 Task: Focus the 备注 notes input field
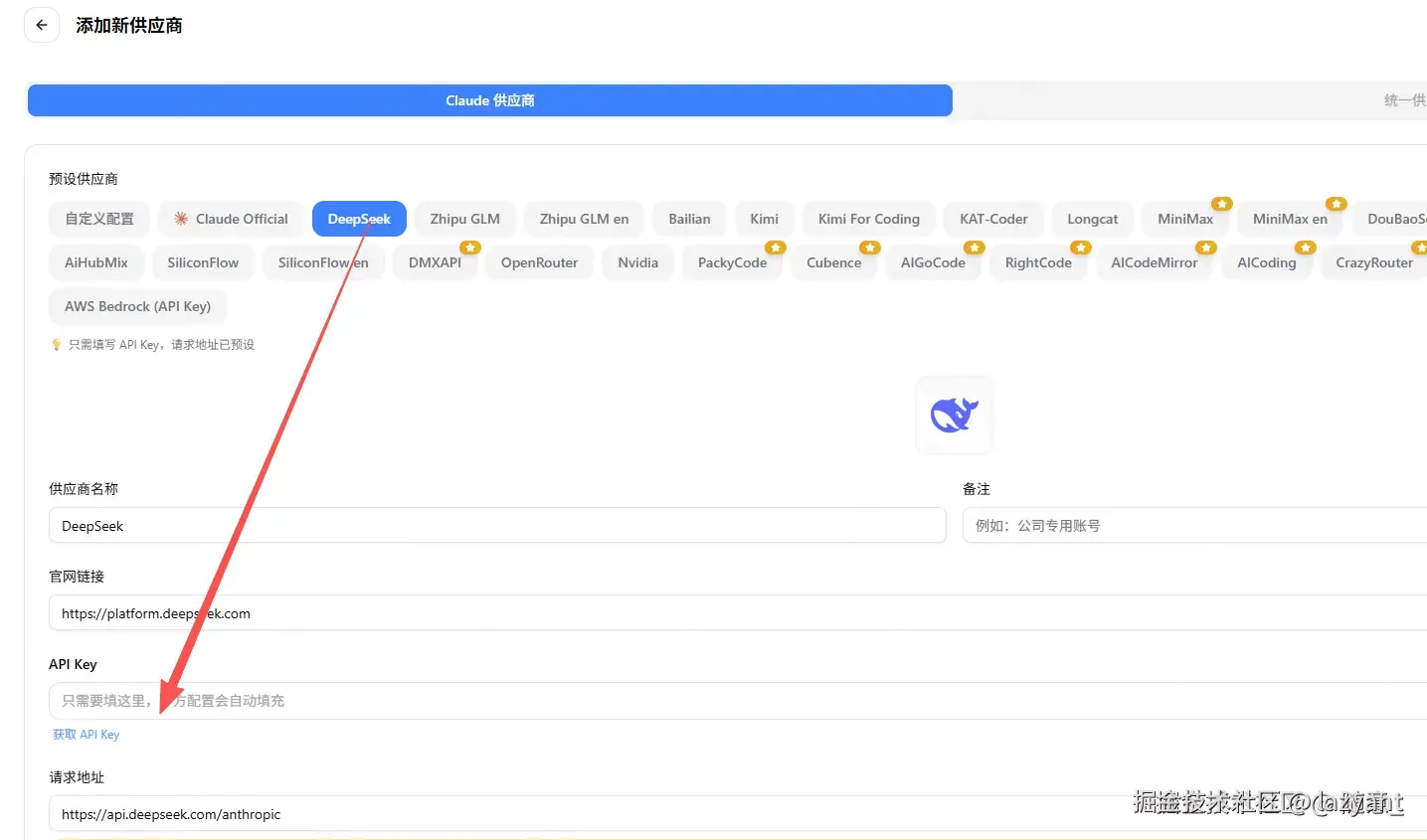point(1194,526)
